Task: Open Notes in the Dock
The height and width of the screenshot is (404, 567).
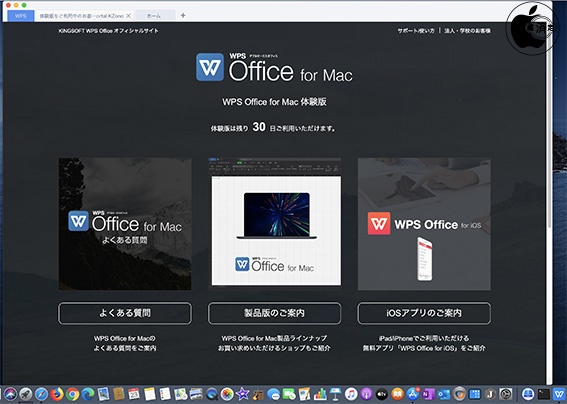Action: tap(150, 394)
